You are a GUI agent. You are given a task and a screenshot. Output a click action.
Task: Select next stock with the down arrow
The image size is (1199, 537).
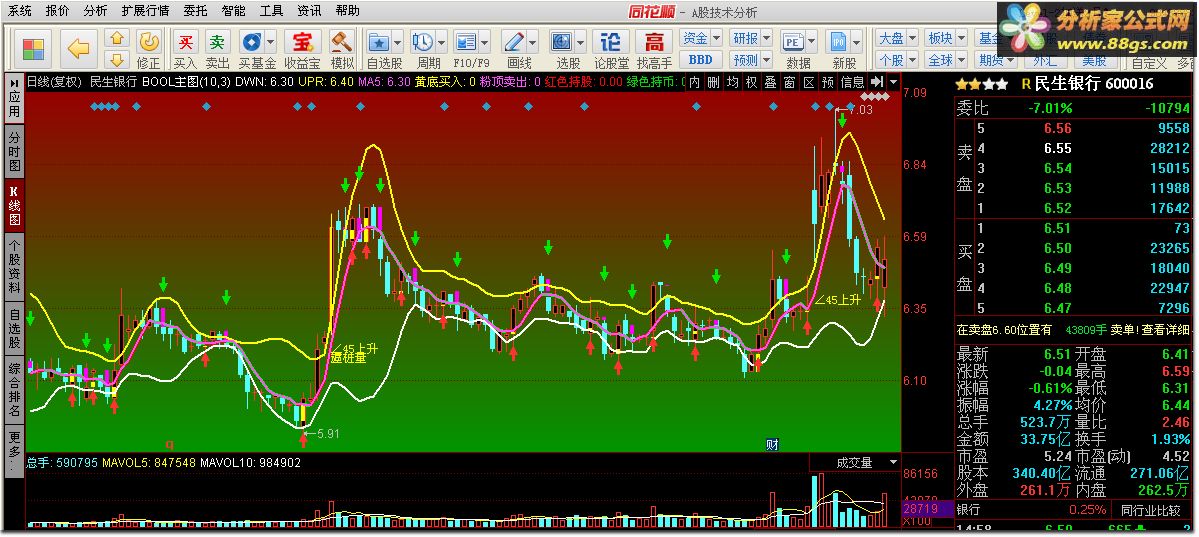[x=116, y=59]
